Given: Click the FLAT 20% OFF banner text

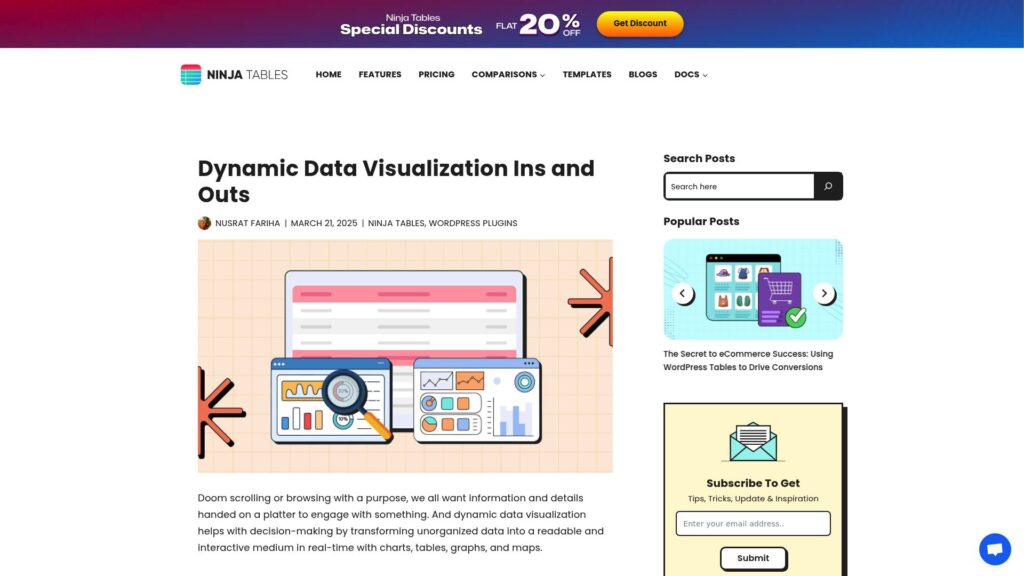Looking at the screenshot, I should [x=538, y=25].
